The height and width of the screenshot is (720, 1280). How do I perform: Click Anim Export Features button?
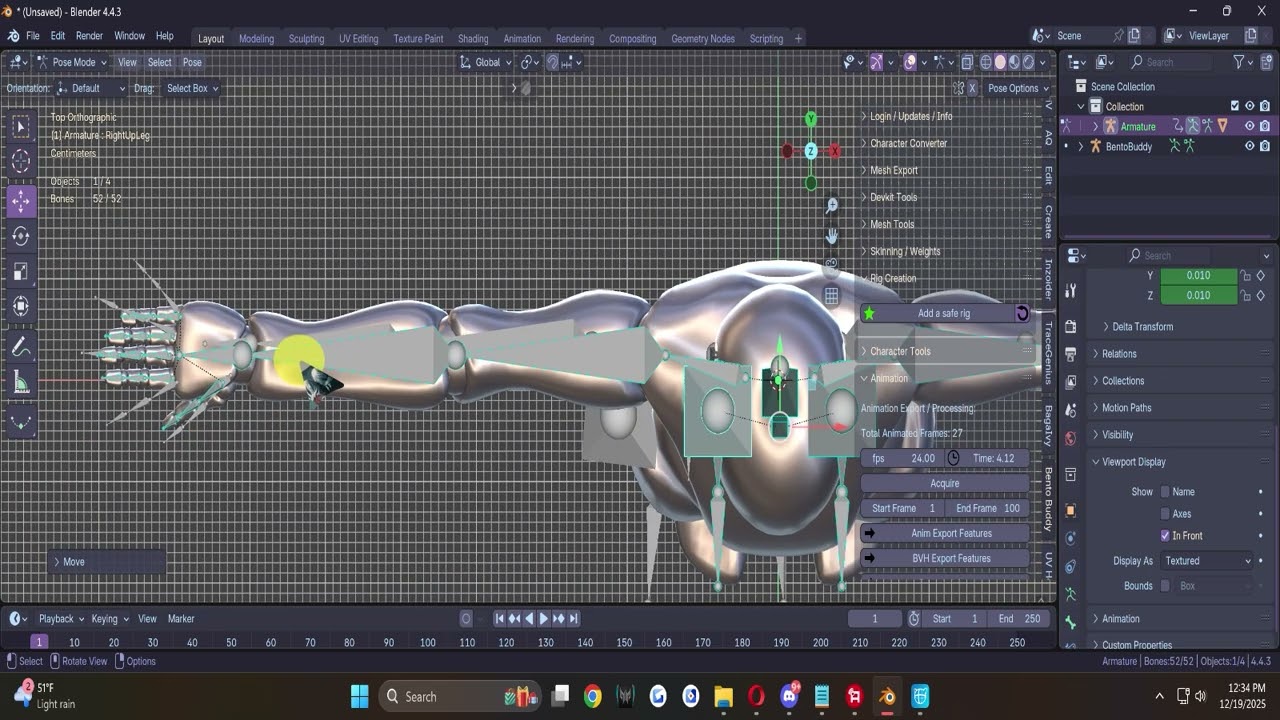(x=945, y=533)
